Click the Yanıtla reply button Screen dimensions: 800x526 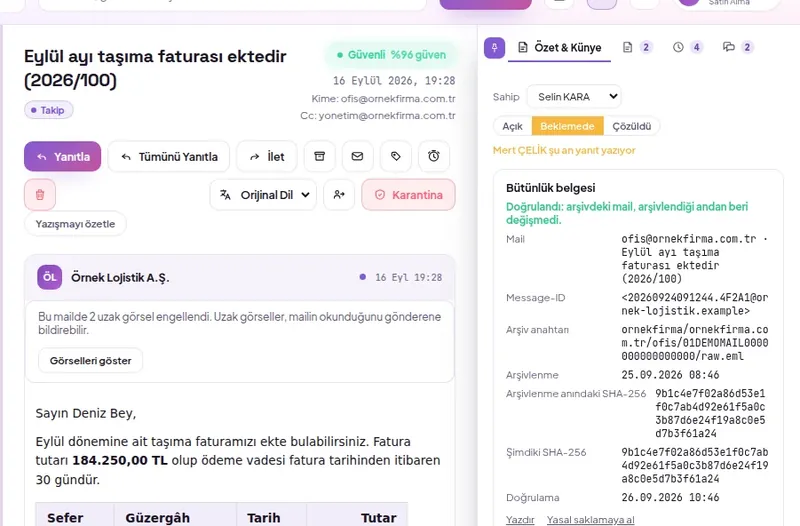[62, 156]
